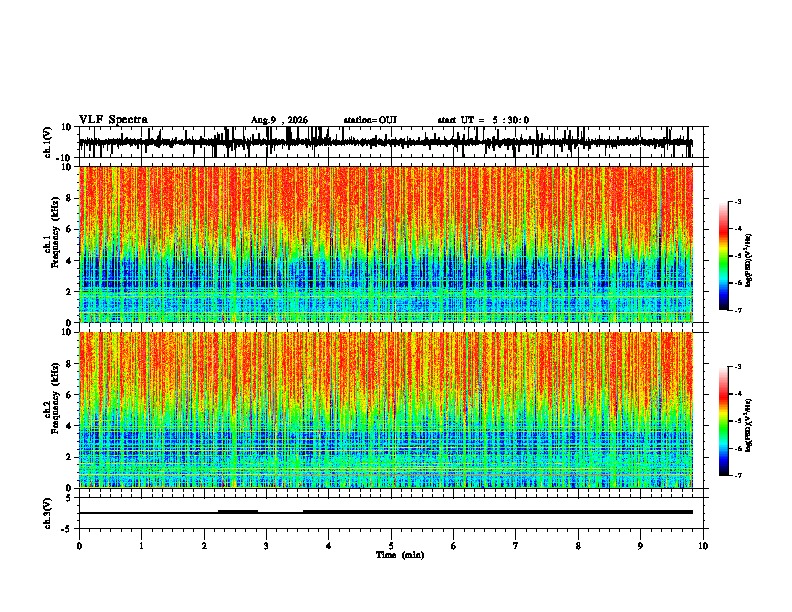
Task: Click the "-7" label on ch.1 color scale
Action: coord(738,310)
